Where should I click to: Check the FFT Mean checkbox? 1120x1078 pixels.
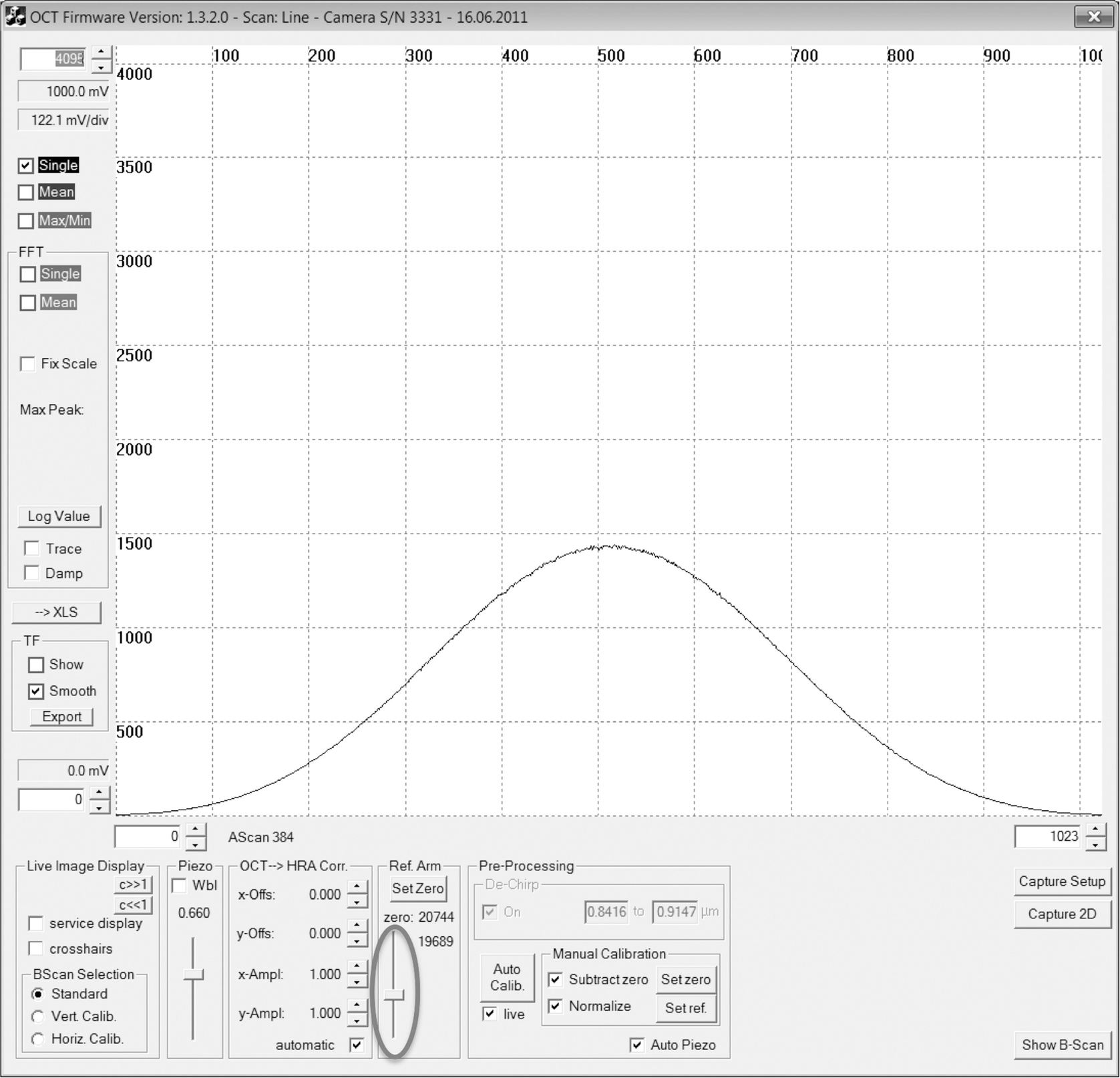pyautogui.click(x=28, y=303)
